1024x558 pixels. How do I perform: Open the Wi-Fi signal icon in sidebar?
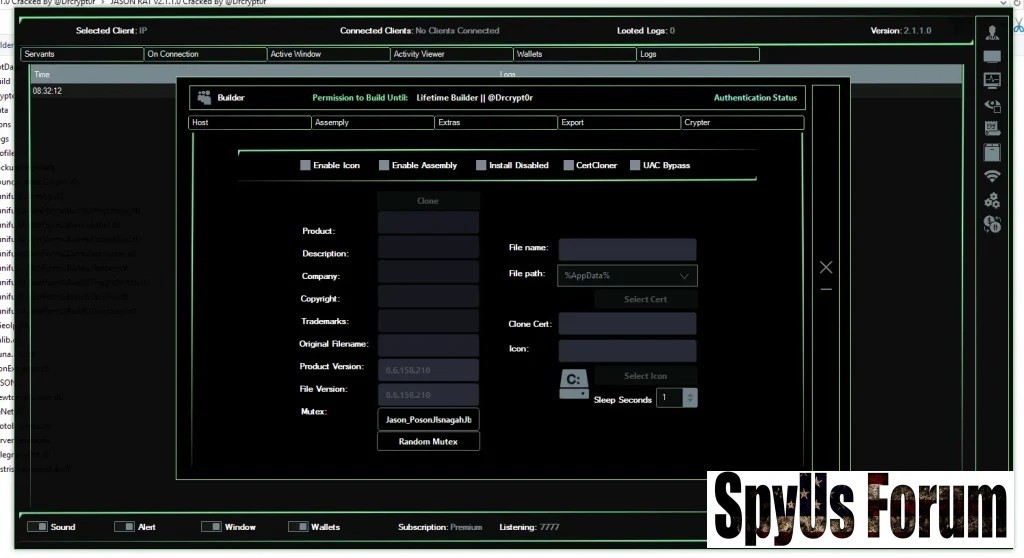pyautogui.click(x=991, y=176)
